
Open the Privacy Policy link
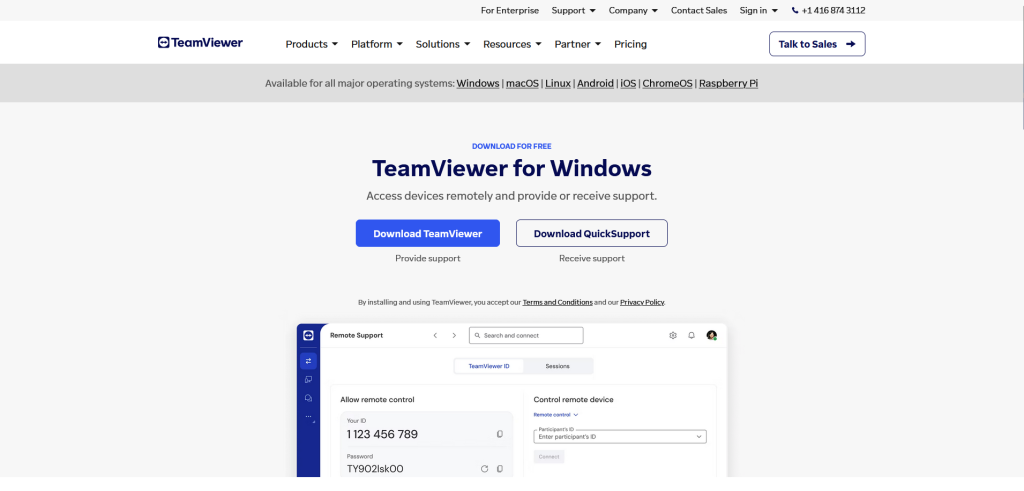click(642, 302)
